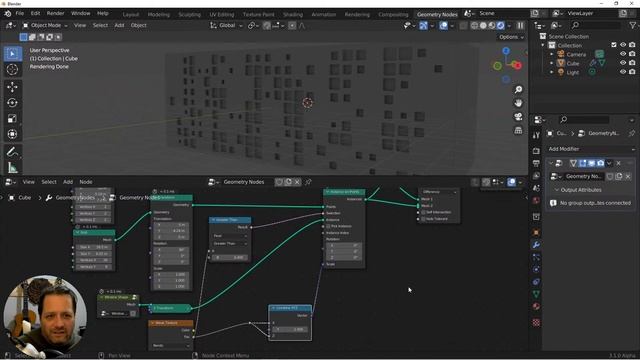Open the node editor Add menu
This screenshot has height=360, width=640.
pyautogui.click(x=68, y=182)
